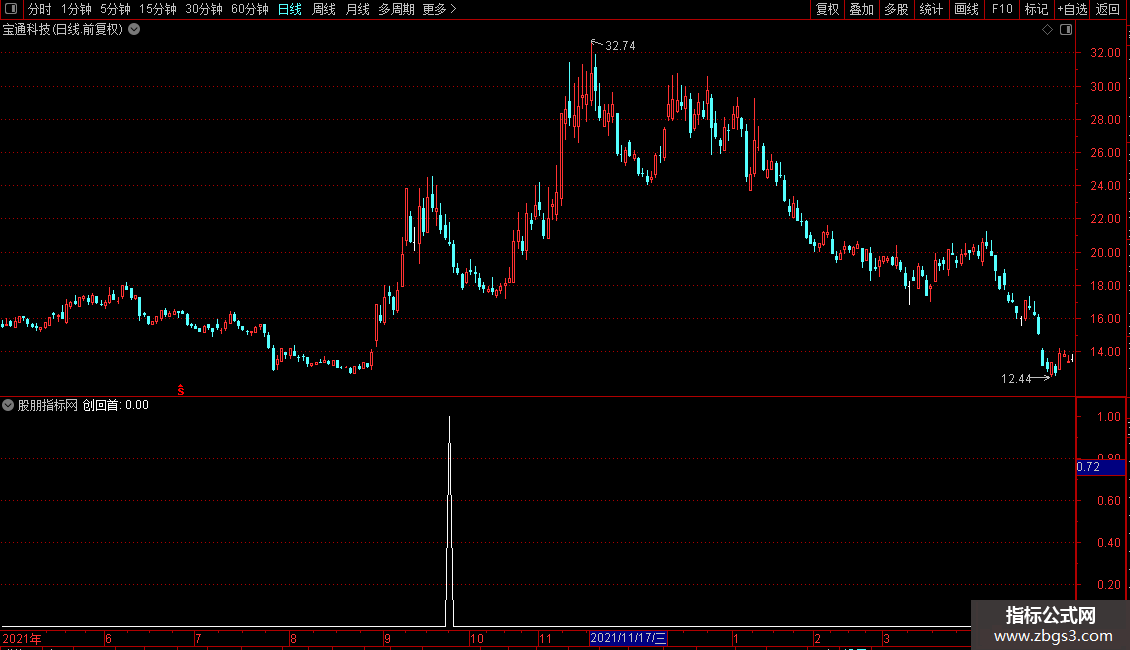Click the 20.00 price axis label
The width and height of the screenshot is (1130, 650).
click(x=1105, y=252)
